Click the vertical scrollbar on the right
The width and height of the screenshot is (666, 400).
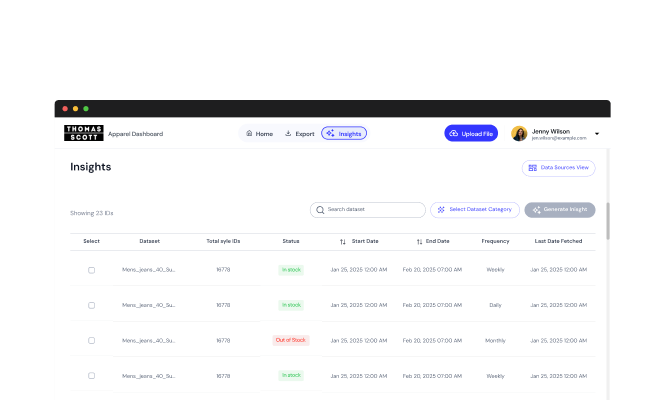[x=607, y=219]
